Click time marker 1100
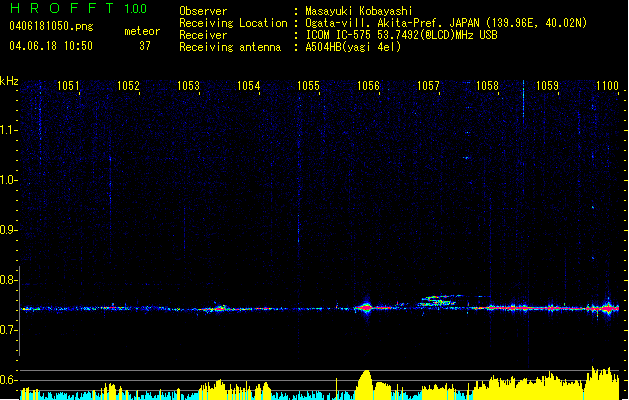The width and height of the screenshot is (629, 400). [607, 86]
